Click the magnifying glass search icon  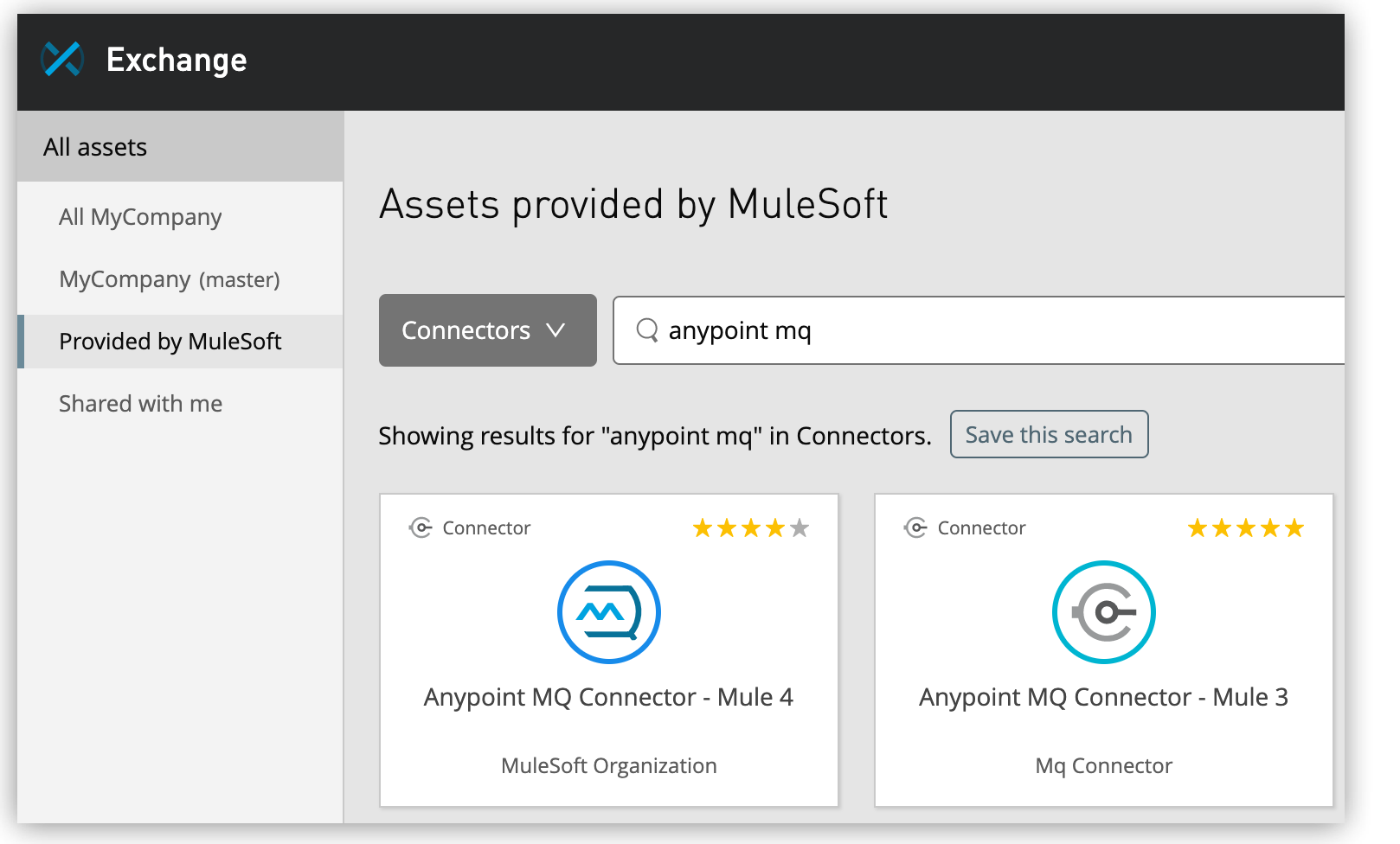point(646,330)
